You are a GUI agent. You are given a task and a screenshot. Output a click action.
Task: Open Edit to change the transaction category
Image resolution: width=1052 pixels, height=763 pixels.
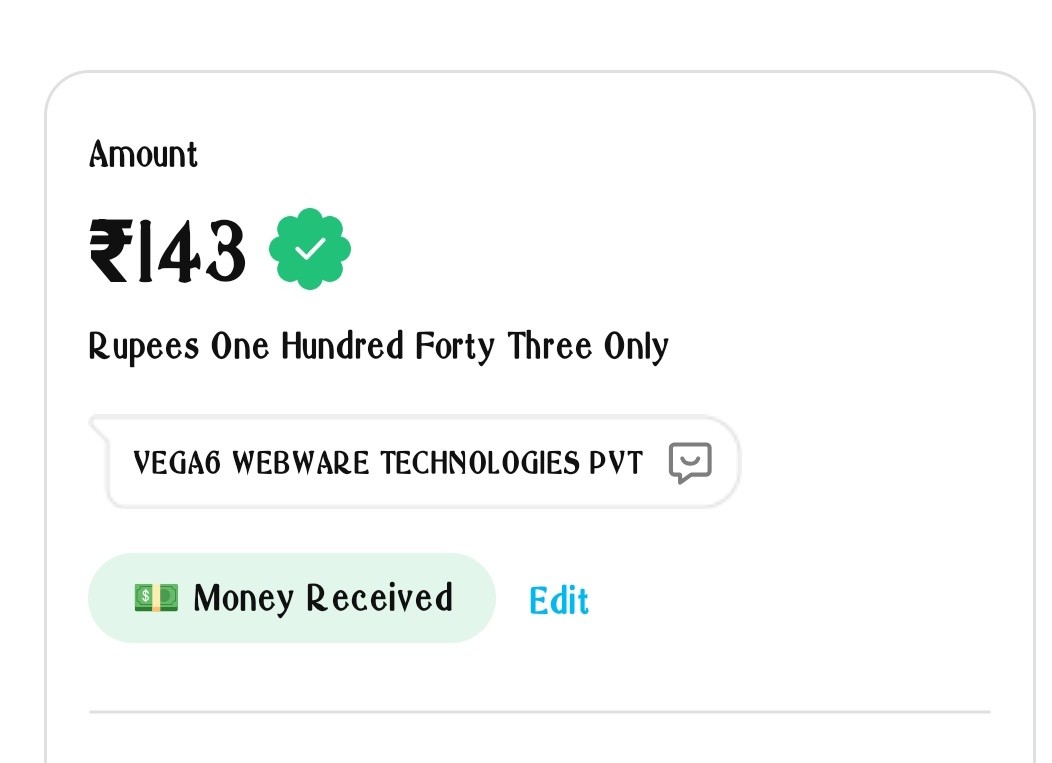click(558, 600)
